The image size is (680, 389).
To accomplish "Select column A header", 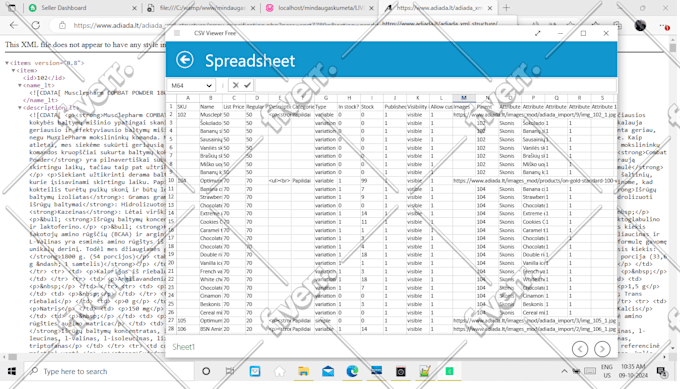I will pyautogui.click(x=188, y=98).
